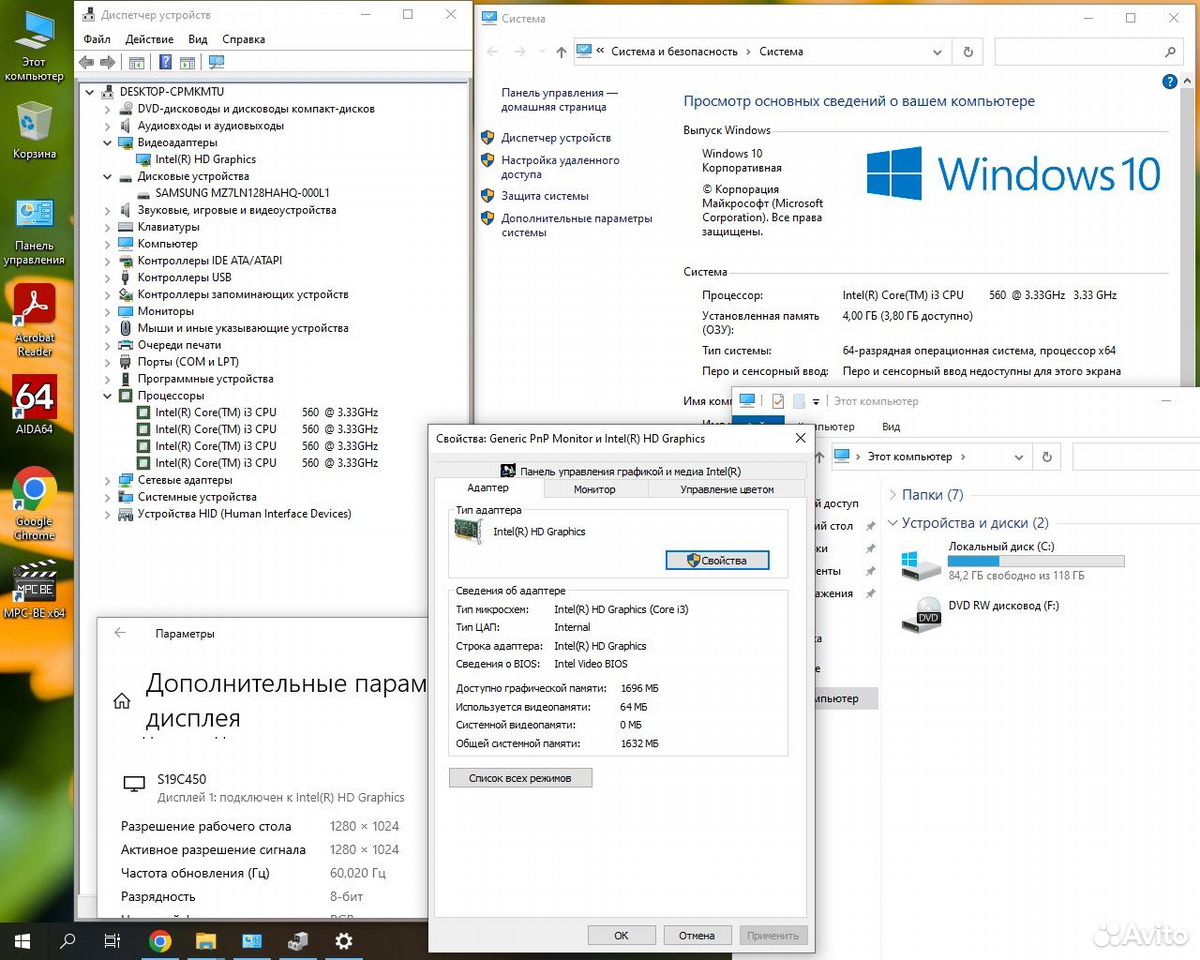Open Дополнительные параметры системы link

(577, 225)
